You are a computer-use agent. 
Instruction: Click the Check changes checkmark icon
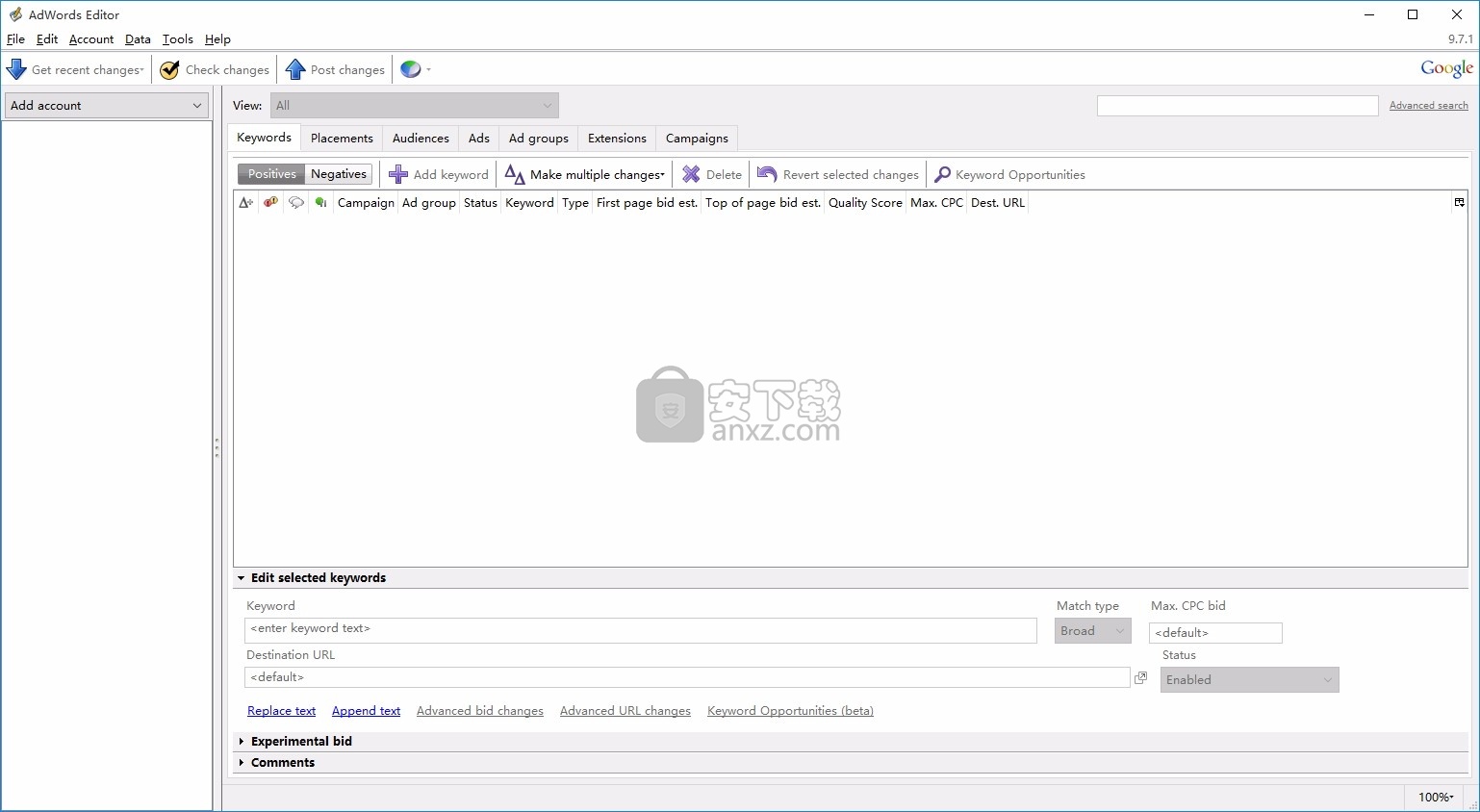169,69
